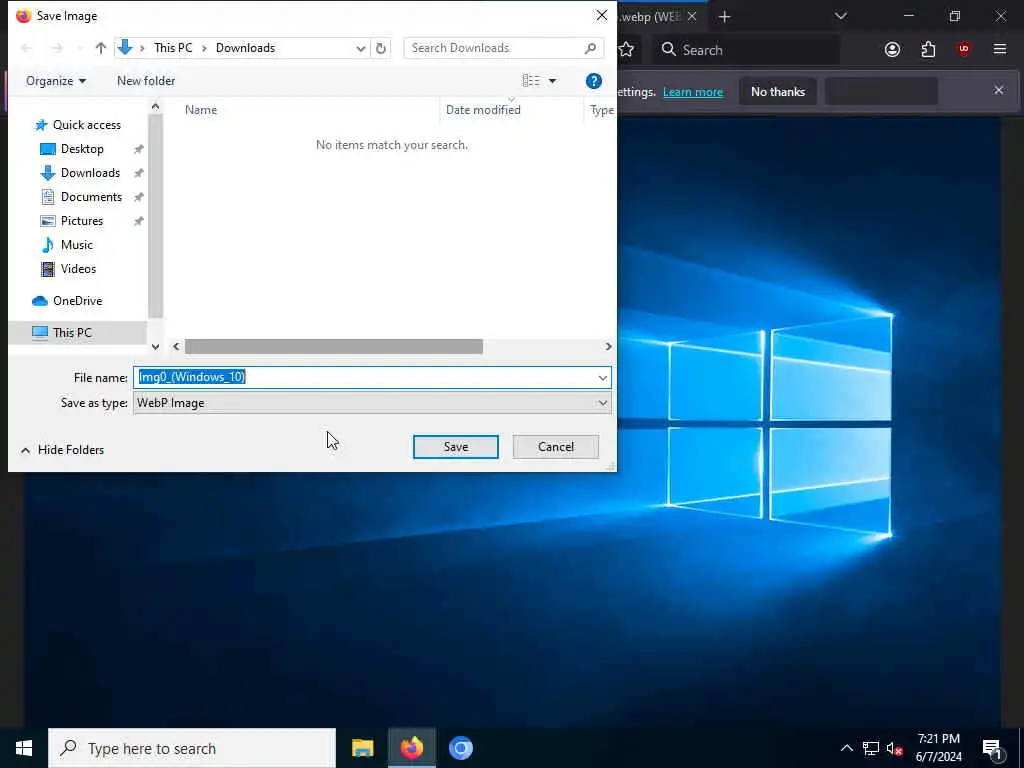Create a New folder
Viewport: 1024px width, 768px height.
146,81
